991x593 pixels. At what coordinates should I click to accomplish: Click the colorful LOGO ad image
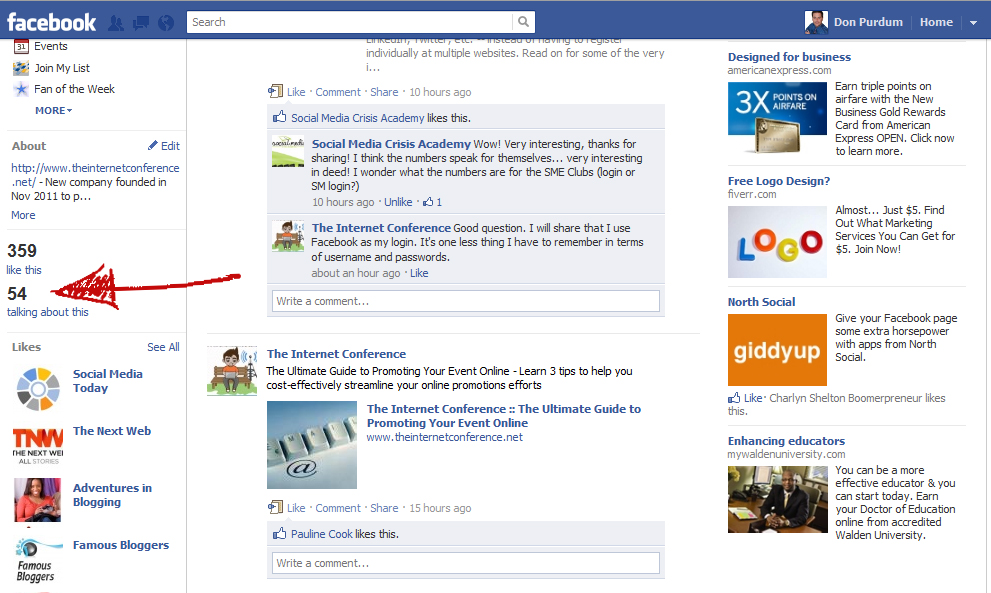(777, 242)
